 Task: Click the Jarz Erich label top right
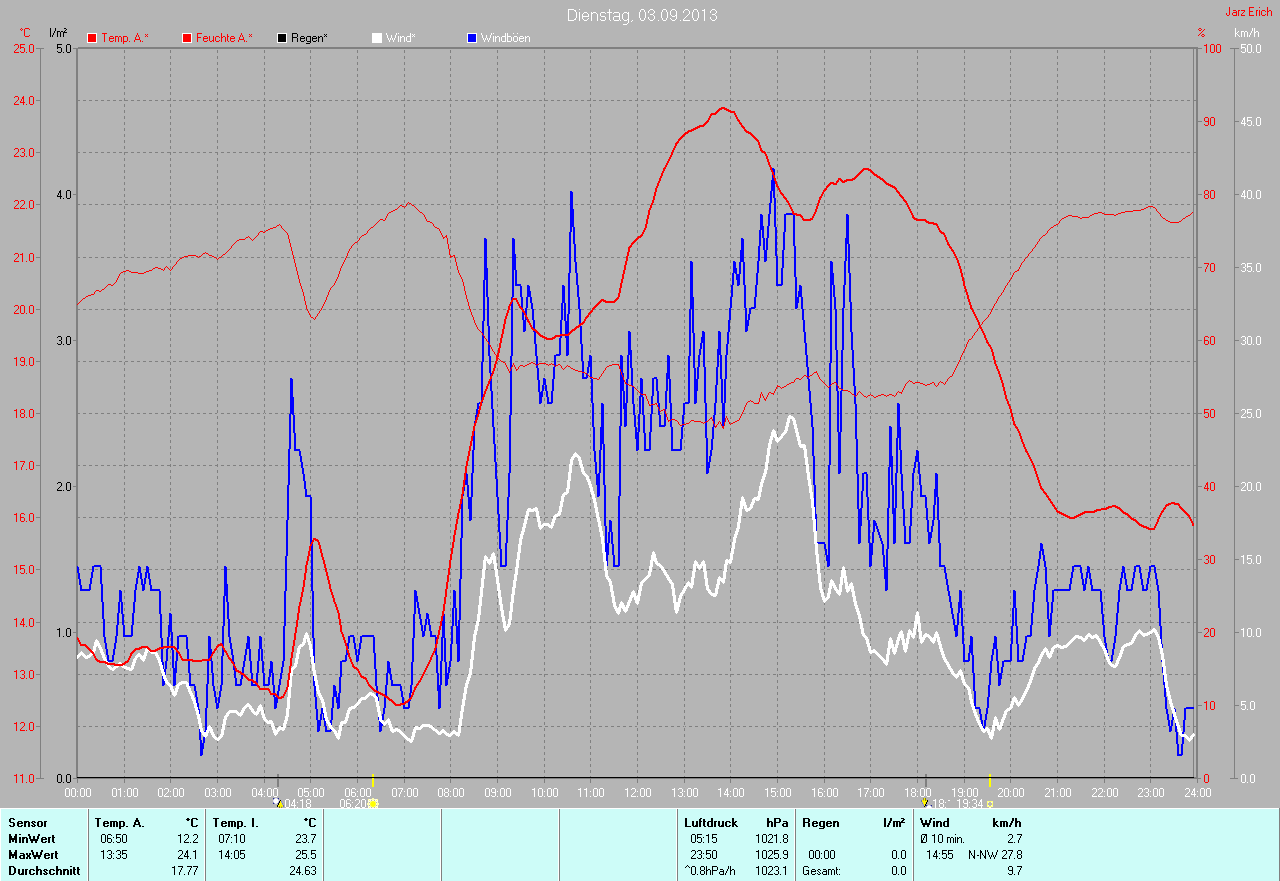click(1249, 12)
